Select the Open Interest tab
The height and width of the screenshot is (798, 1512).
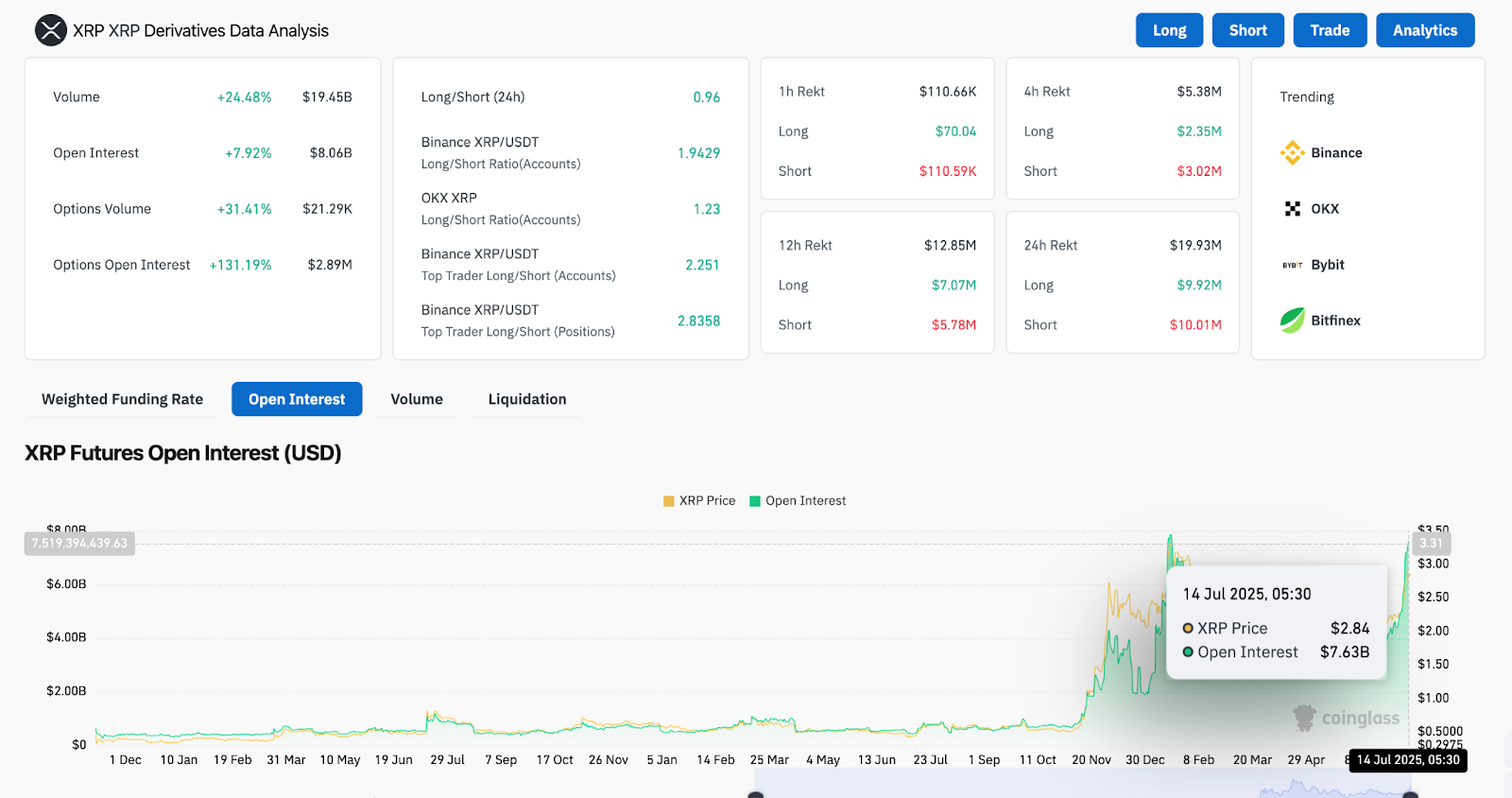coord(297,399)
